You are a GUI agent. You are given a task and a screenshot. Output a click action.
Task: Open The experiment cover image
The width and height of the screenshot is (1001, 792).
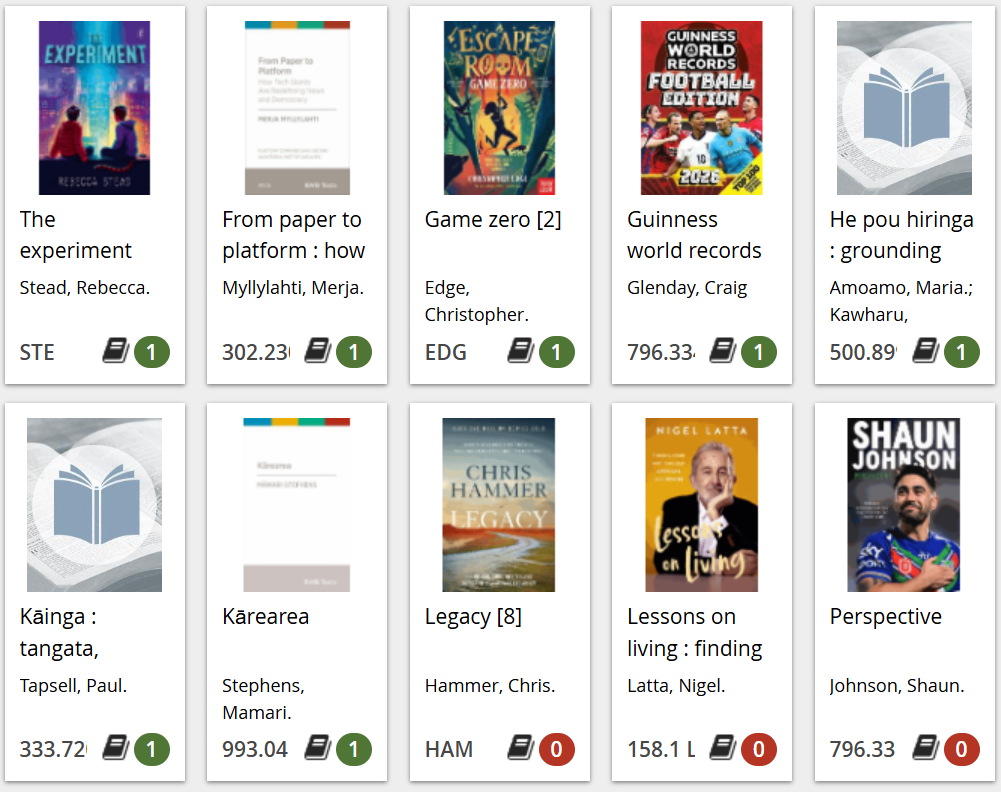coord(94,108)
